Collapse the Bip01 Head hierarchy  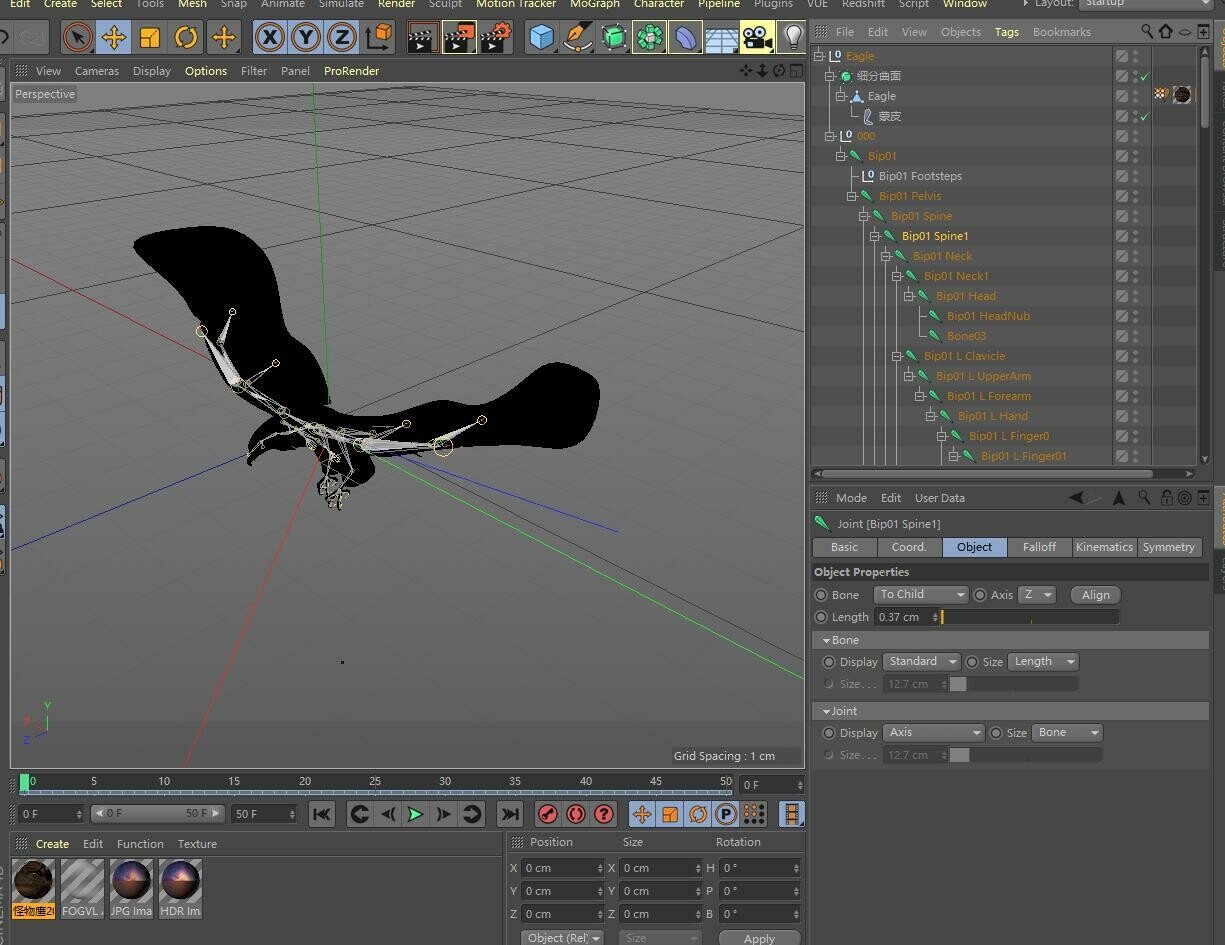click(x=909, y=296)
